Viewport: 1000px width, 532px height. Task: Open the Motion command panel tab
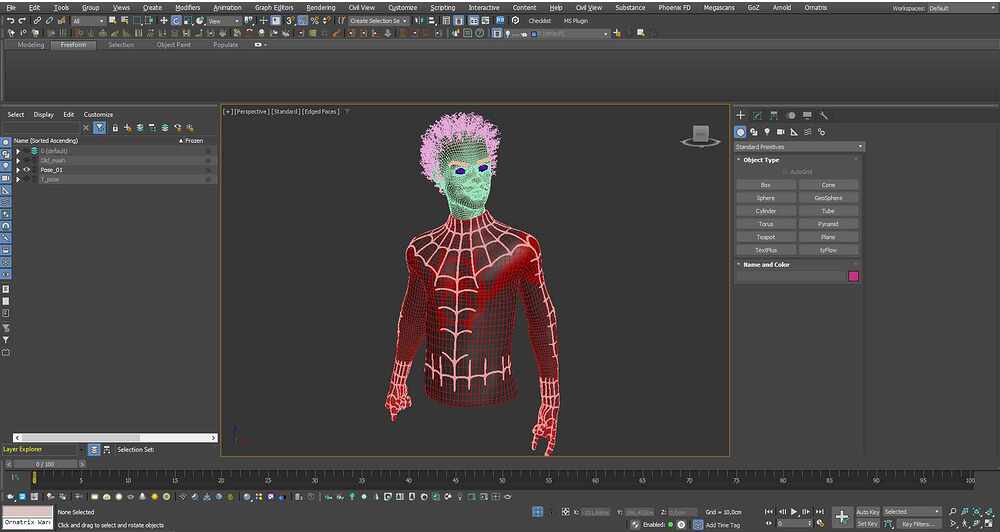click(x=791, y=115)
